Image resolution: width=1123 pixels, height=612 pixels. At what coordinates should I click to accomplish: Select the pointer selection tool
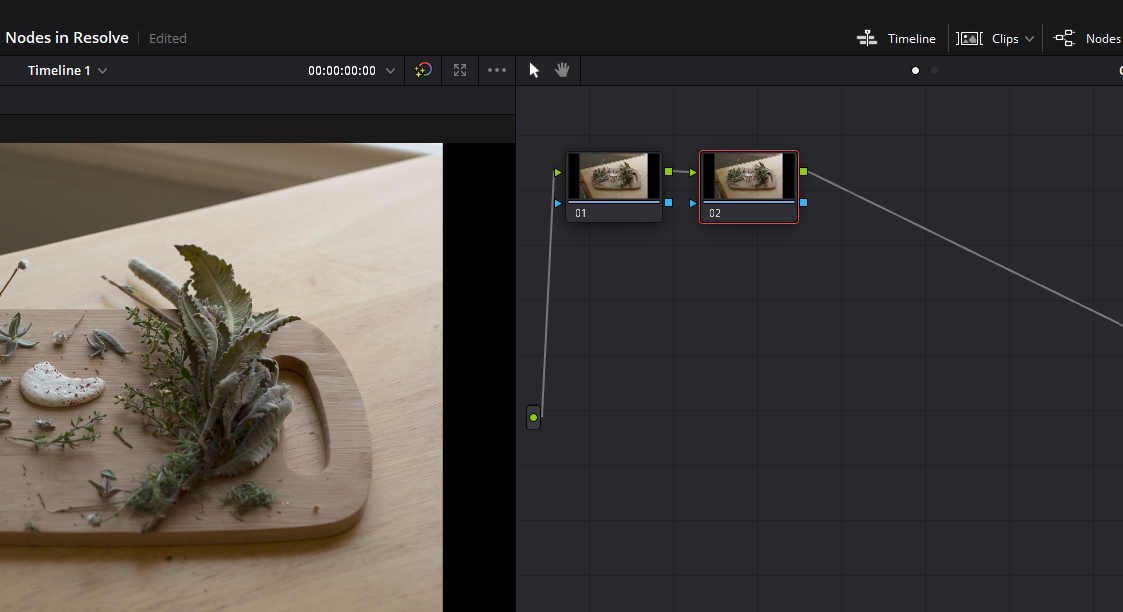click(x=533, y=70)
